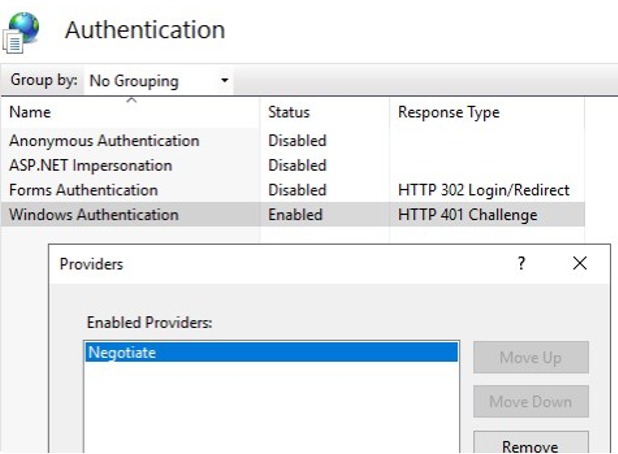This screenshot has height=454, width=618.
Task: Sort by Status column header
Action: (x=324, y=112)
